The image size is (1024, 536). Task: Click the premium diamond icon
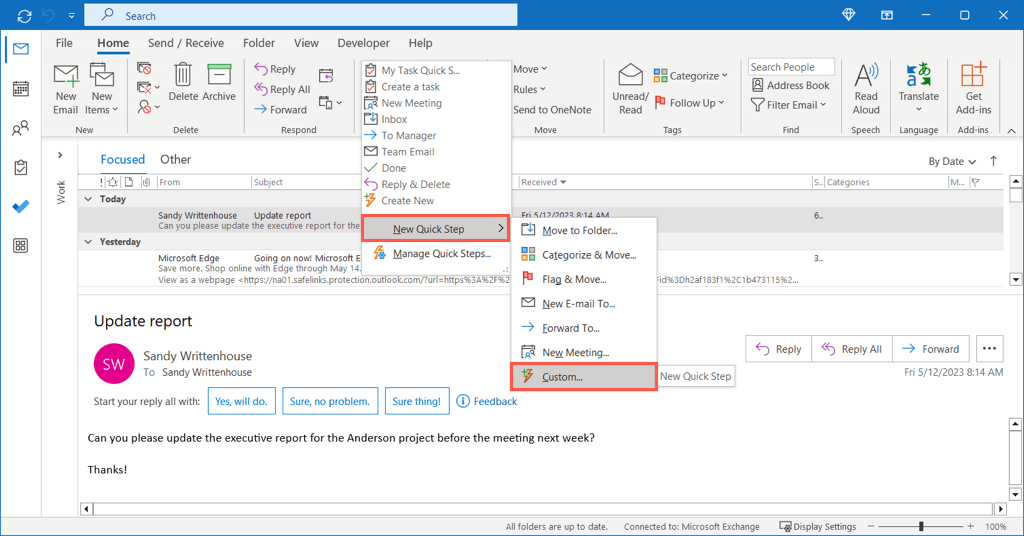point(848,15)
